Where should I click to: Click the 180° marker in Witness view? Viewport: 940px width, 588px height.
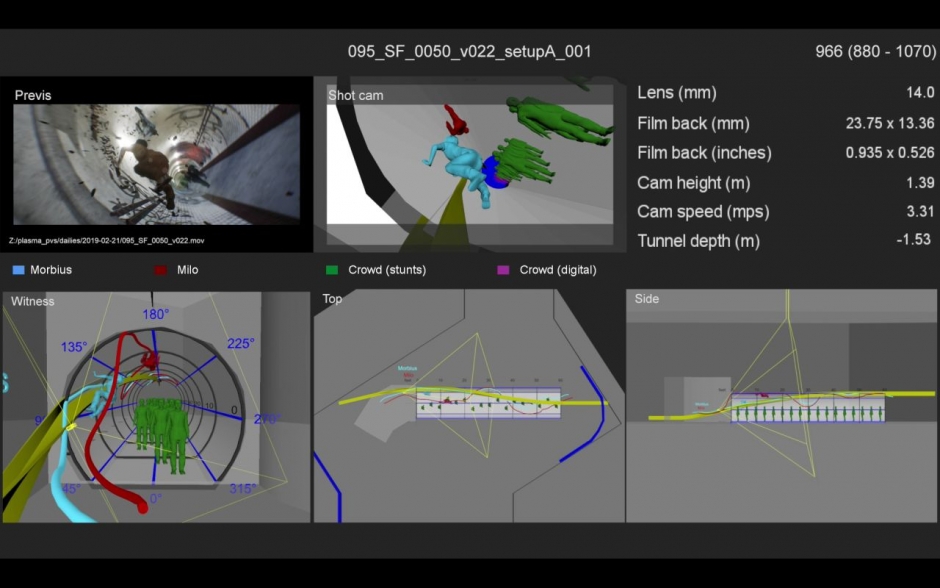coord(155,315)
